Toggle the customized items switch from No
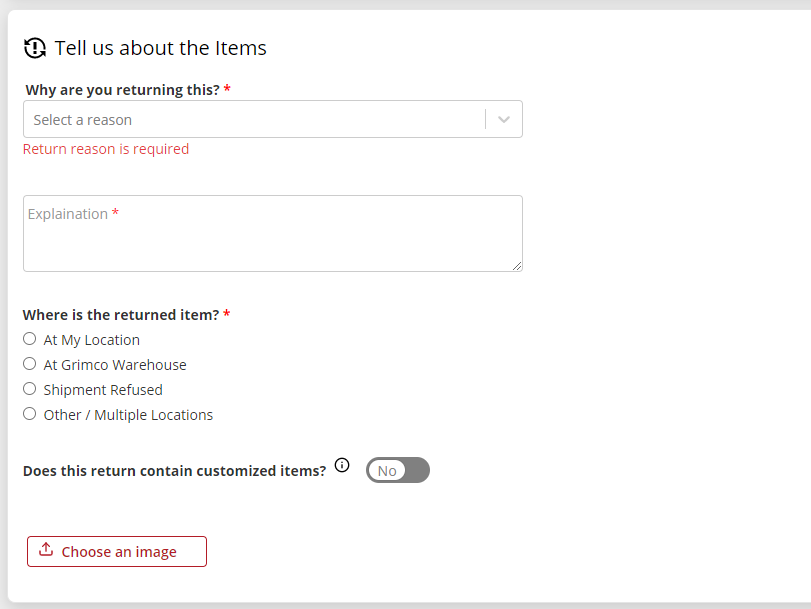 (x=397, y=470)
